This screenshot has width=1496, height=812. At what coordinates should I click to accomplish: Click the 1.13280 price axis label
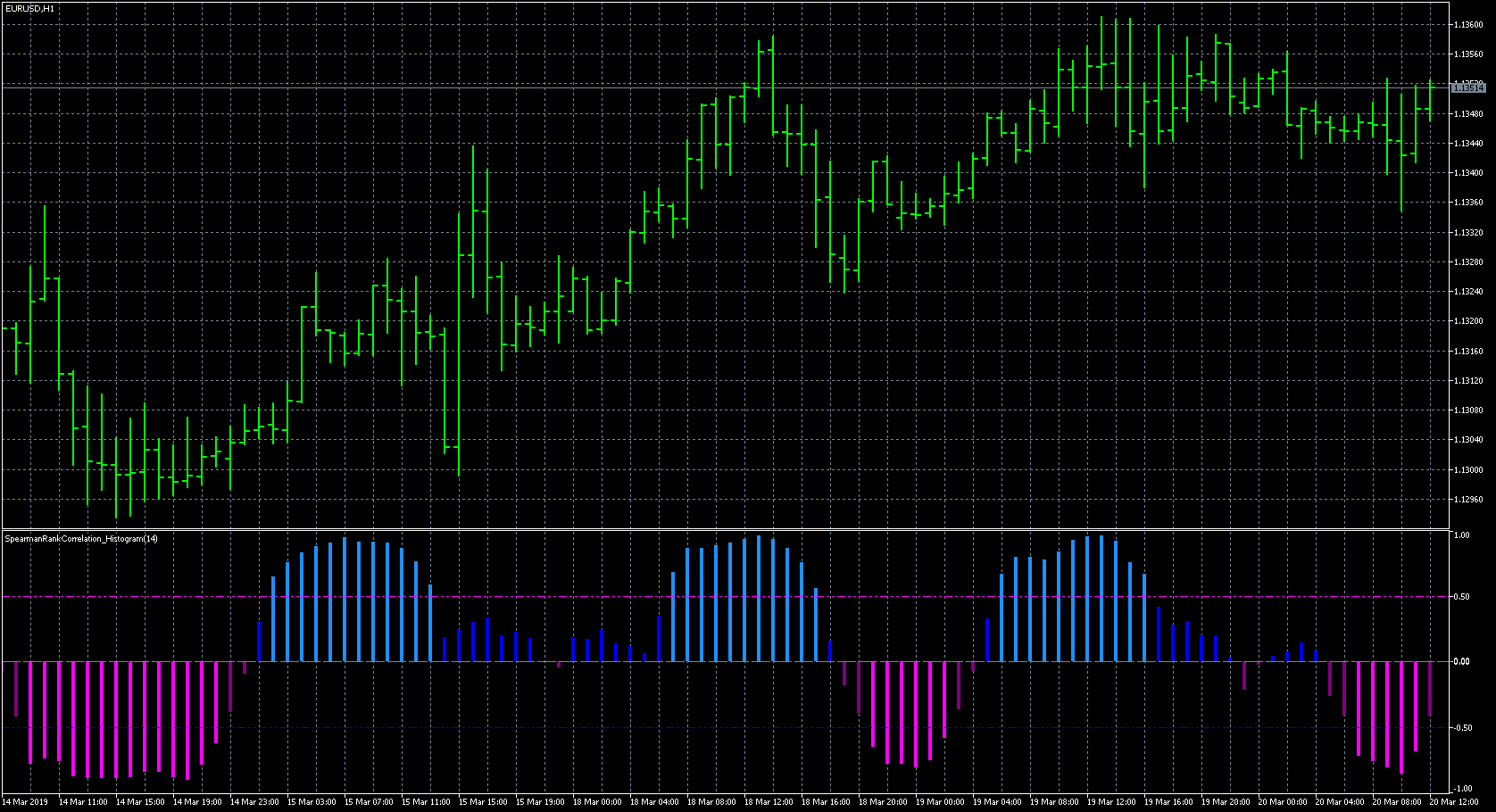pos(1469,262)
